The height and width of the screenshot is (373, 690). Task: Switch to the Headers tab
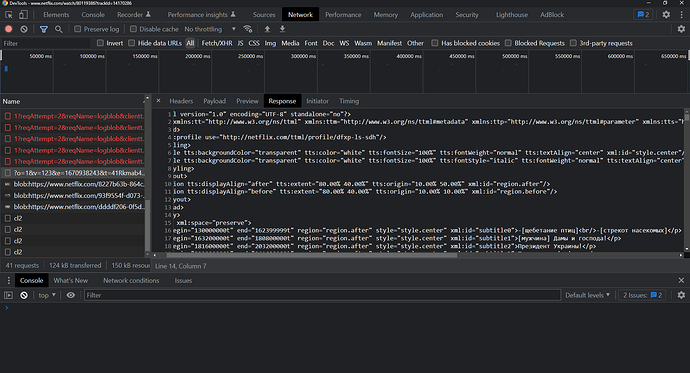[x=181, y=101]
